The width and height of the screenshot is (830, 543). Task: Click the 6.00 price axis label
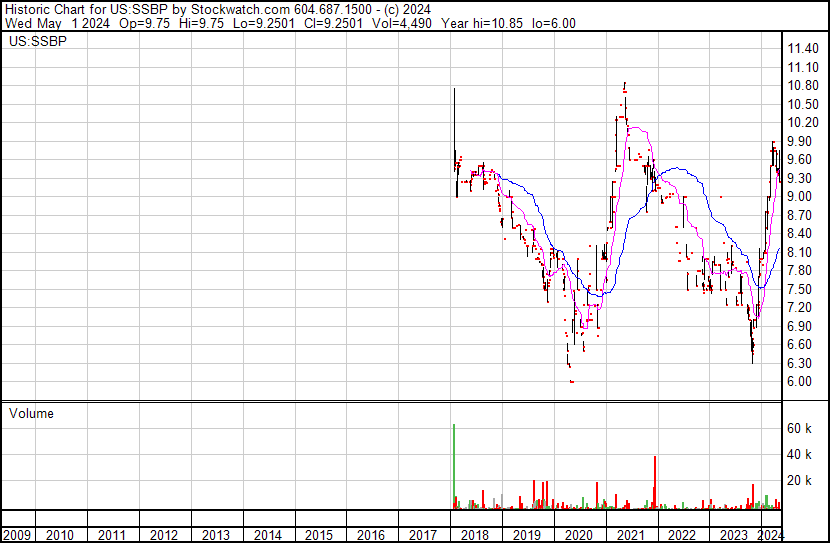800,382
